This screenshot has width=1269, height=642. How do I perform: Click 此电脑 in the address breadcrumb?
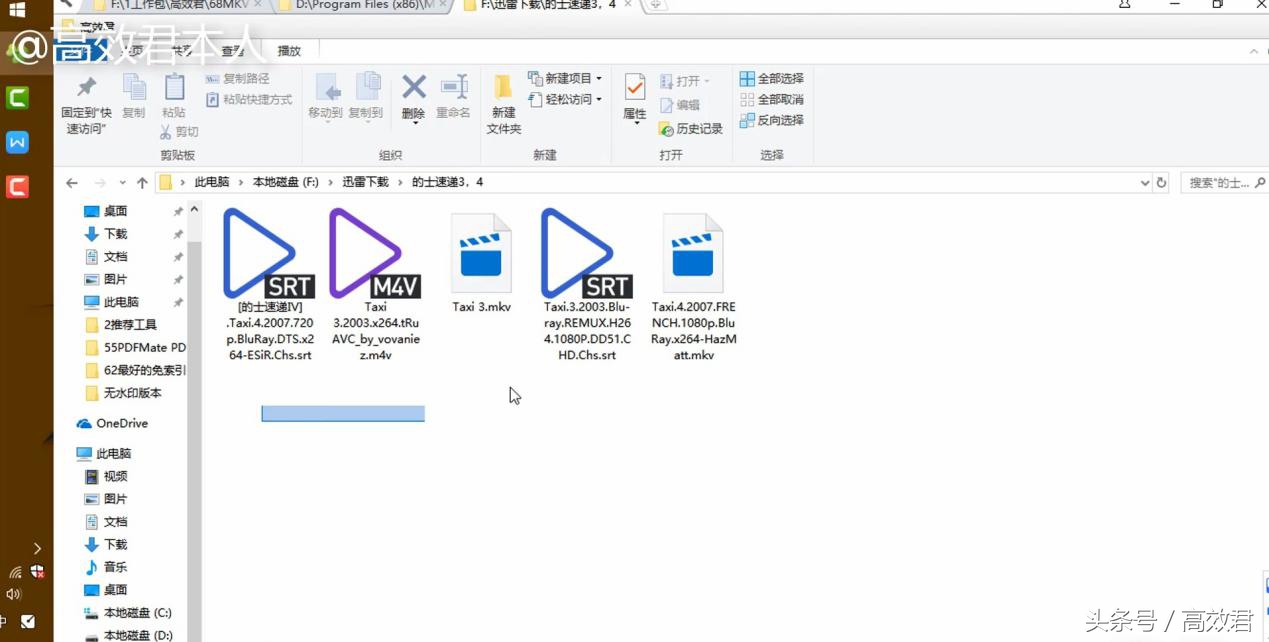point(211,182)
